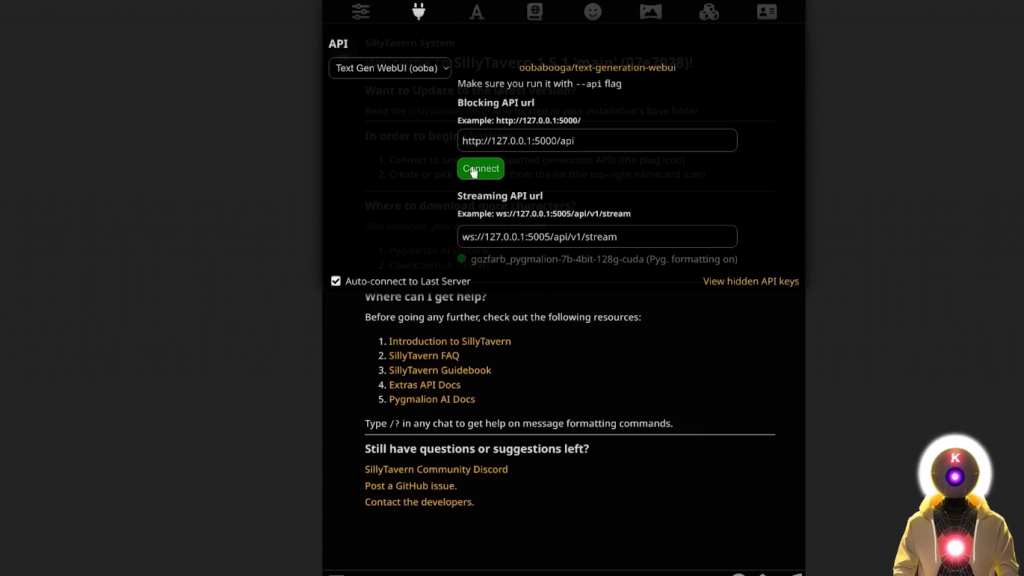1024x576 pixels.
Task: Click Post a GitHub issue link
Action: 411,485
